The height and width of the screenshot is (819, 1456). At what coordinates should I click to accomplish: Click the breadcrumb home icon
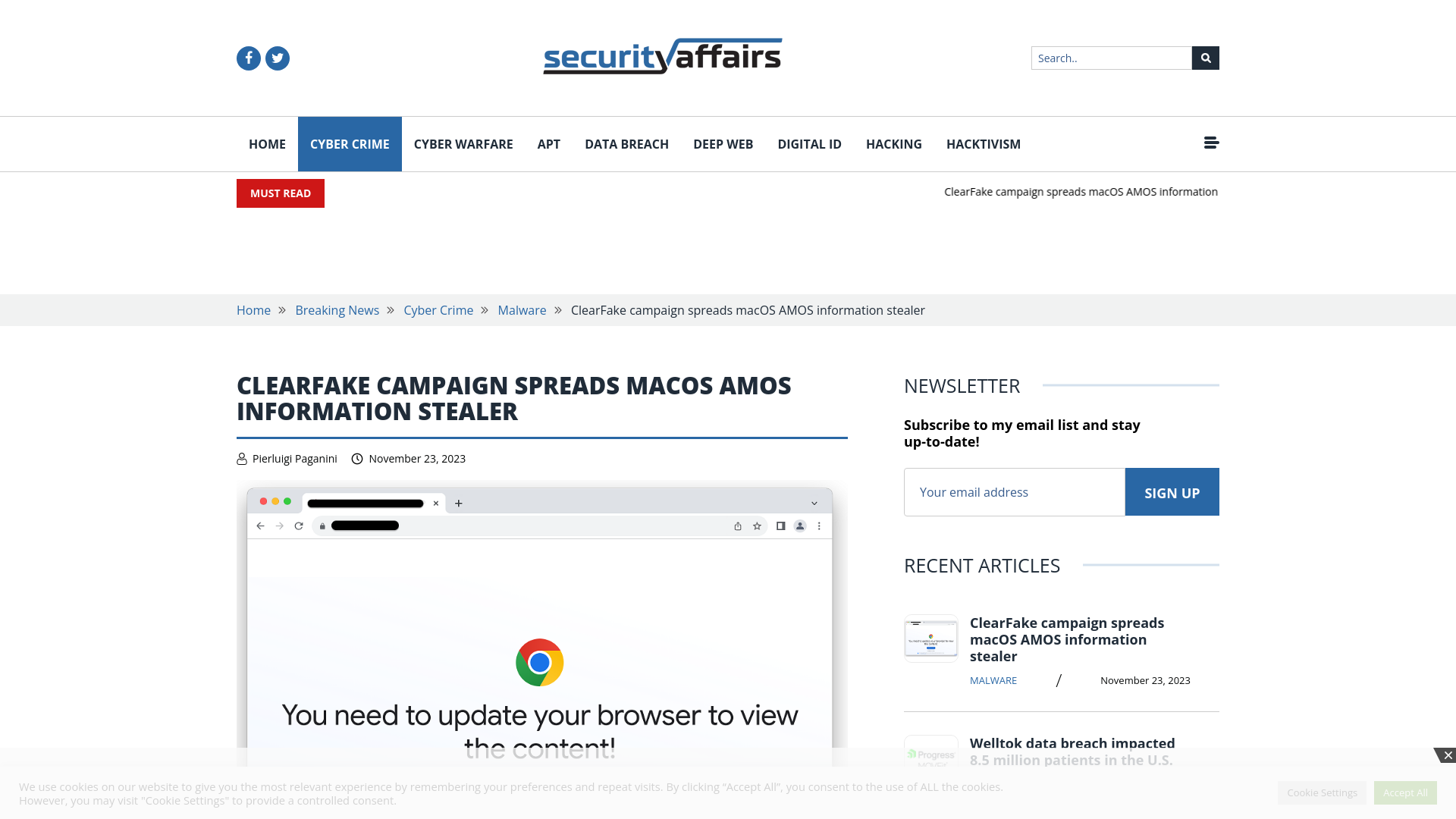pyautogui.click(x=253, y=310)
